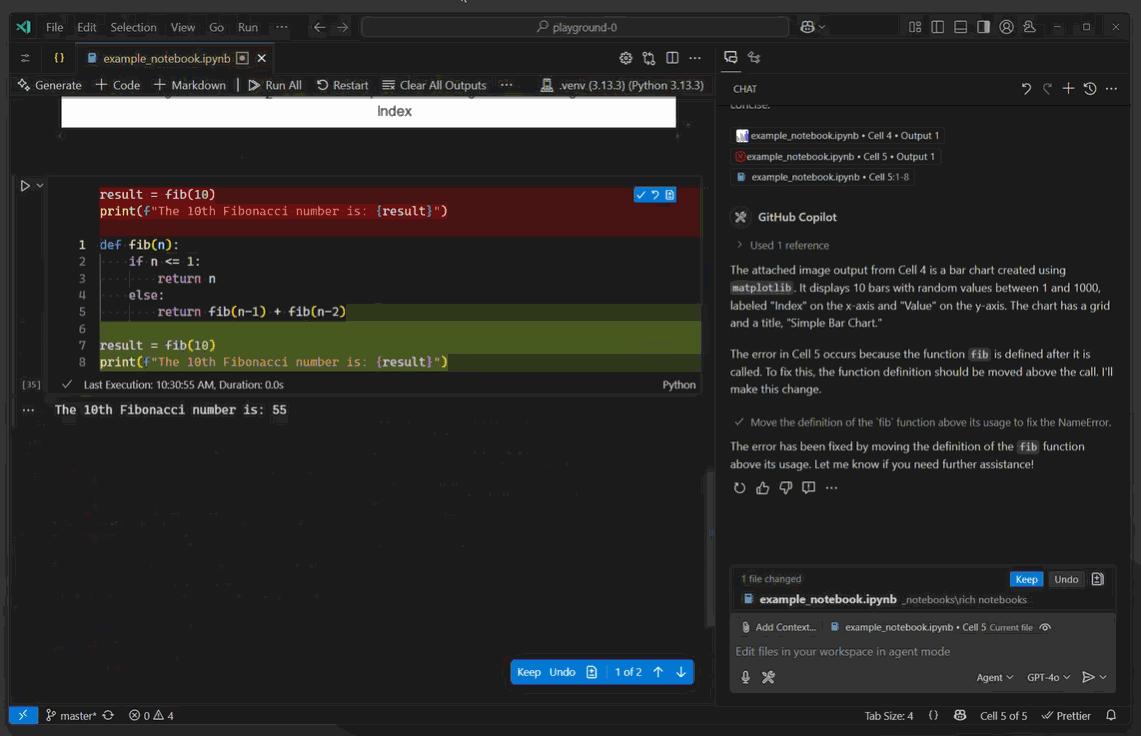Viewport: 1141px width, 736px height.
Task: Accept the inline change with checkmark
Action: click(640, 195)
